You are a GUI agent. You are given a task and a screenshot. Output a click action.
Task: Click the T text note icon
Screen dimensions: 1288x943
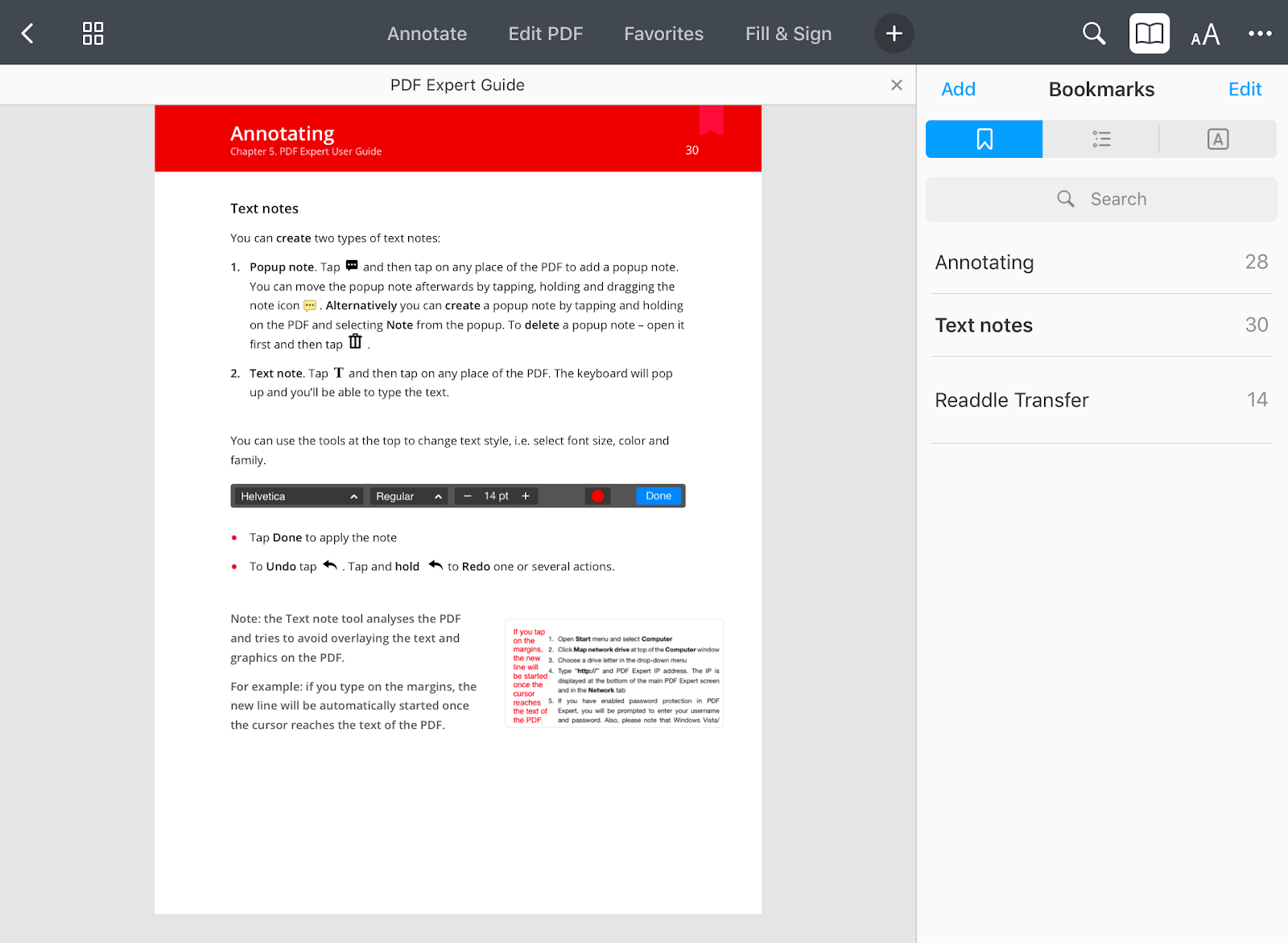coord(339,373)
